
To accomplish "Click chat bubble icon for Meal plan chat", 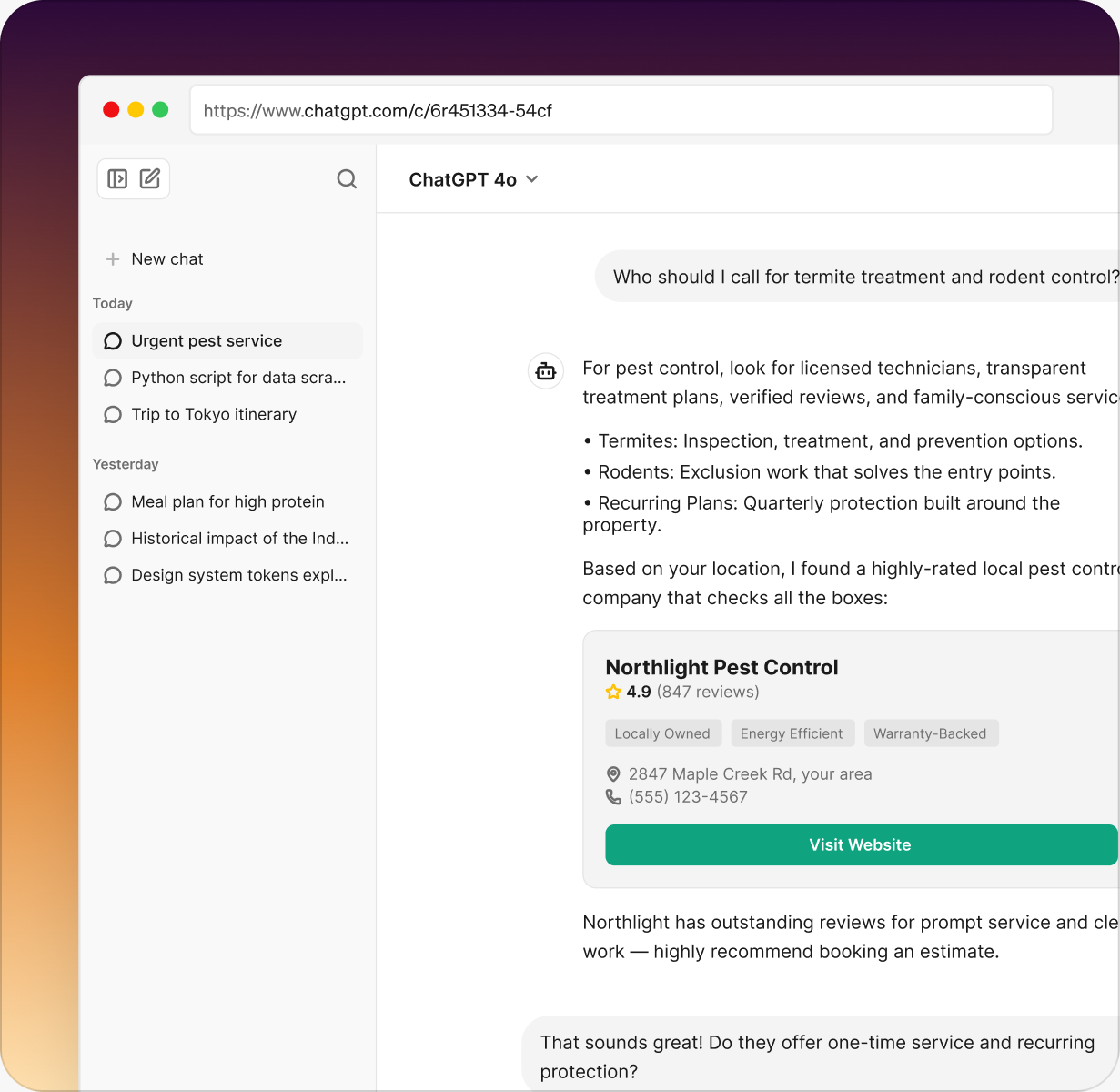I will [x=113, y=502].
